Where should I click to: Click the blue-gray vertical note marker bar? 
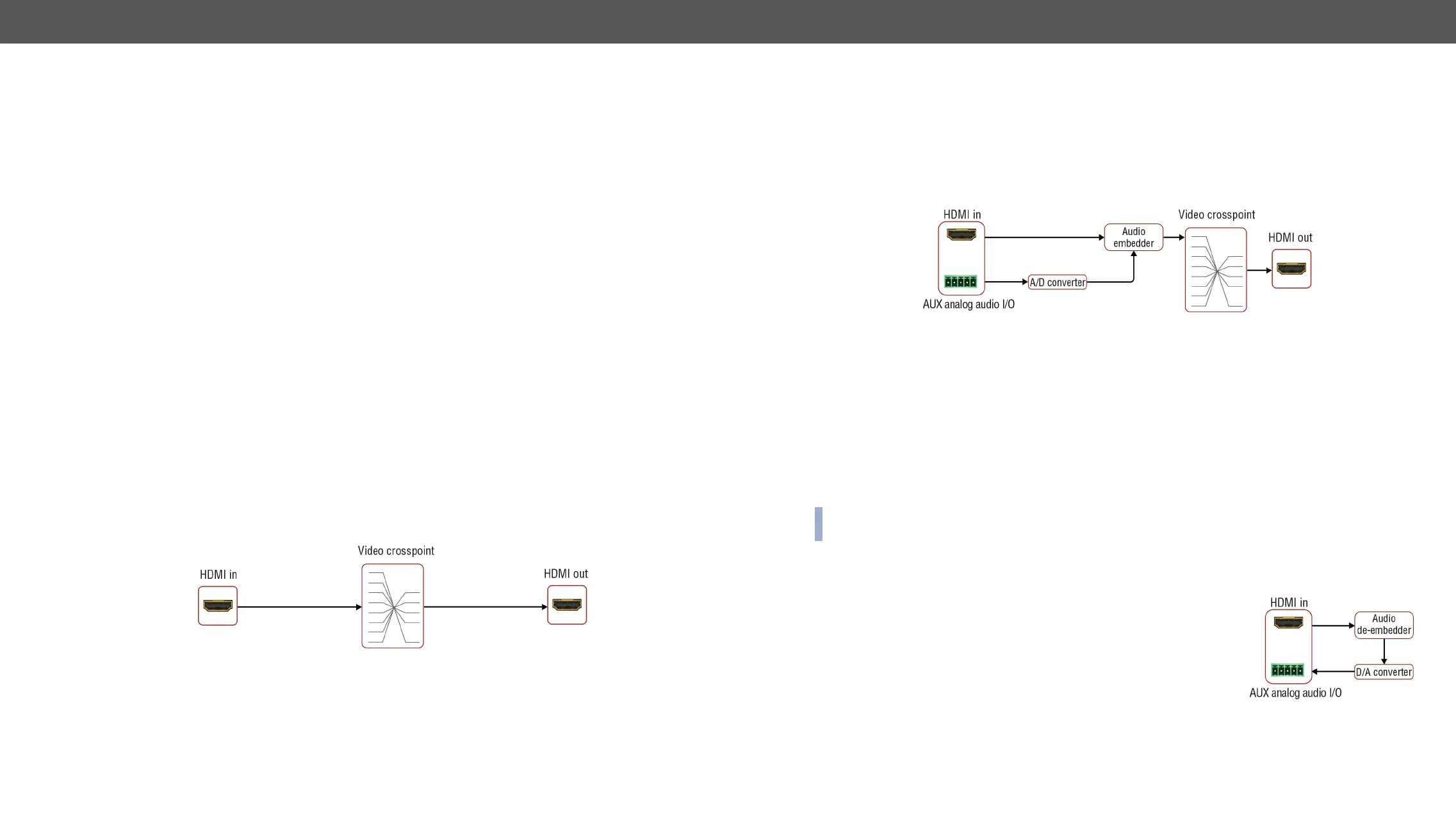(x=818, y=524)
